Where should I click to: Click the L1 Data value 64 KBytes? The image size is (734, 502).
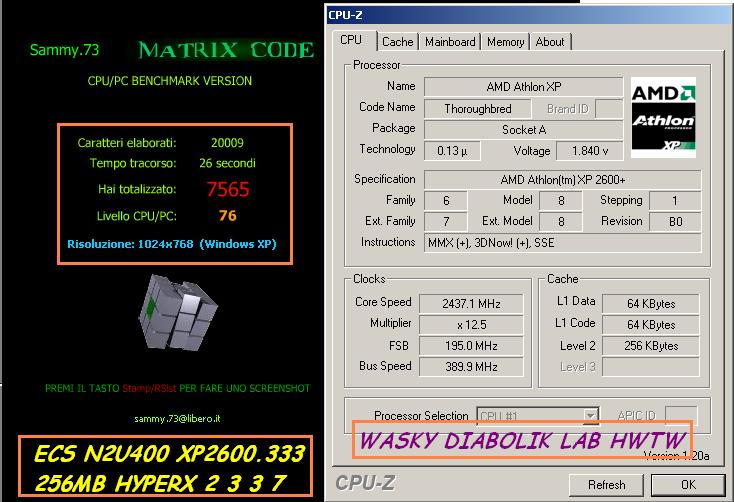point(651,303)
